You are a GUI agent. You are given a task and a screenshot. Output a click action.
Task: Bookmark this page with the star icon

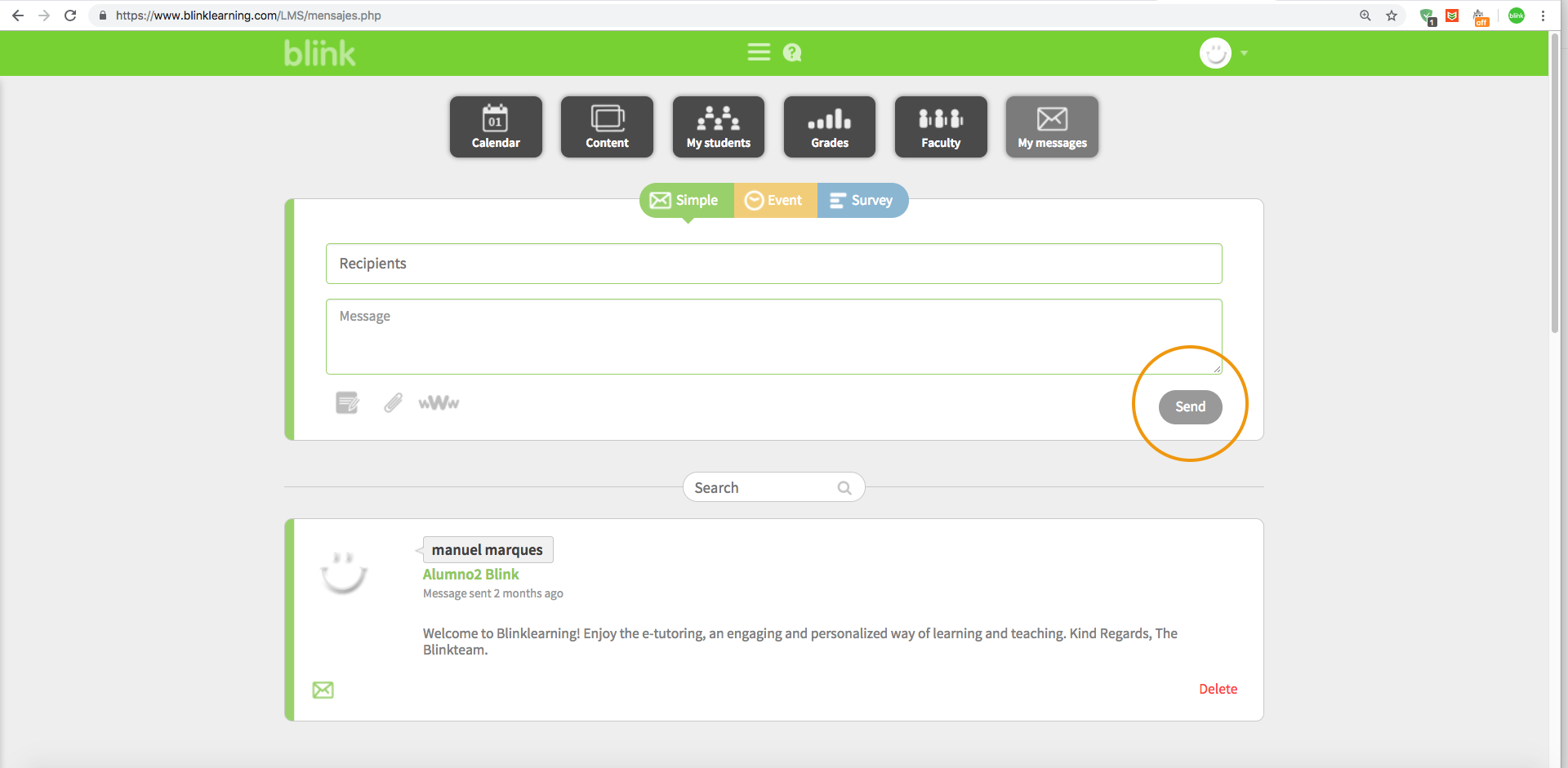coord(1392,16)
